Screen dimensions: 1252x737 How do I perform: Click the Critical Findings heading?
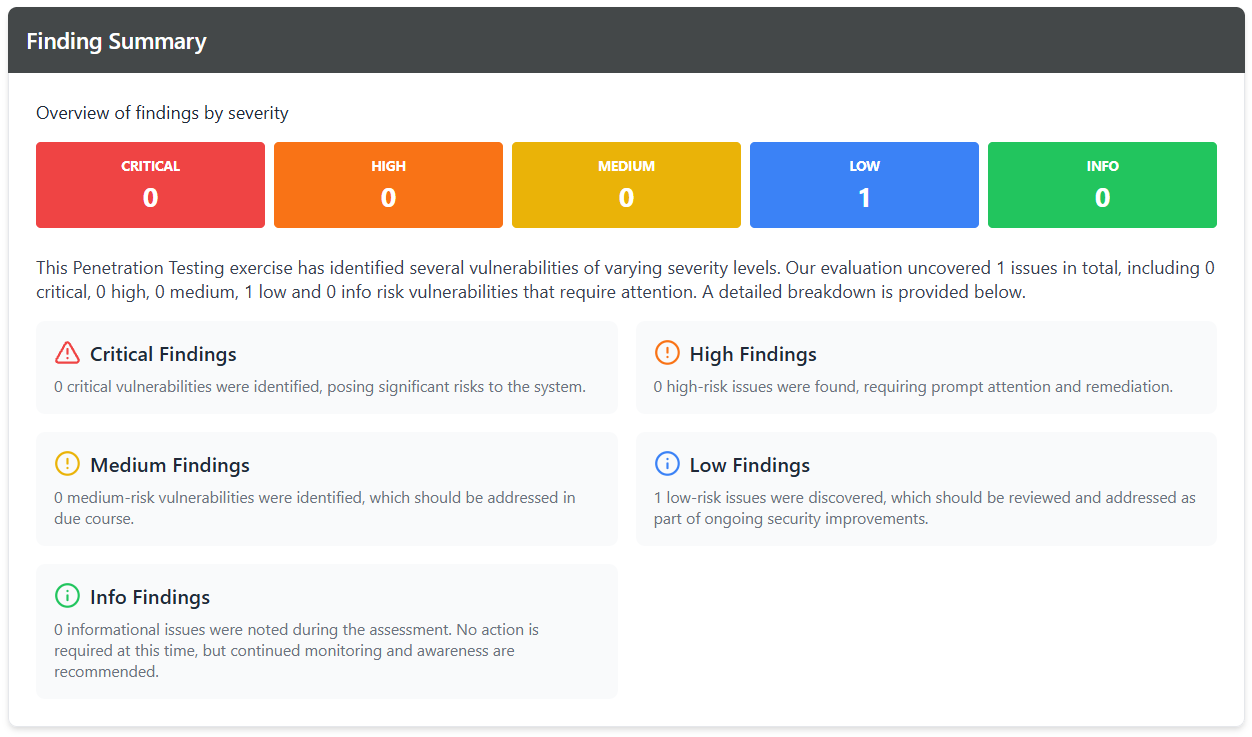(x=163, y=354)
